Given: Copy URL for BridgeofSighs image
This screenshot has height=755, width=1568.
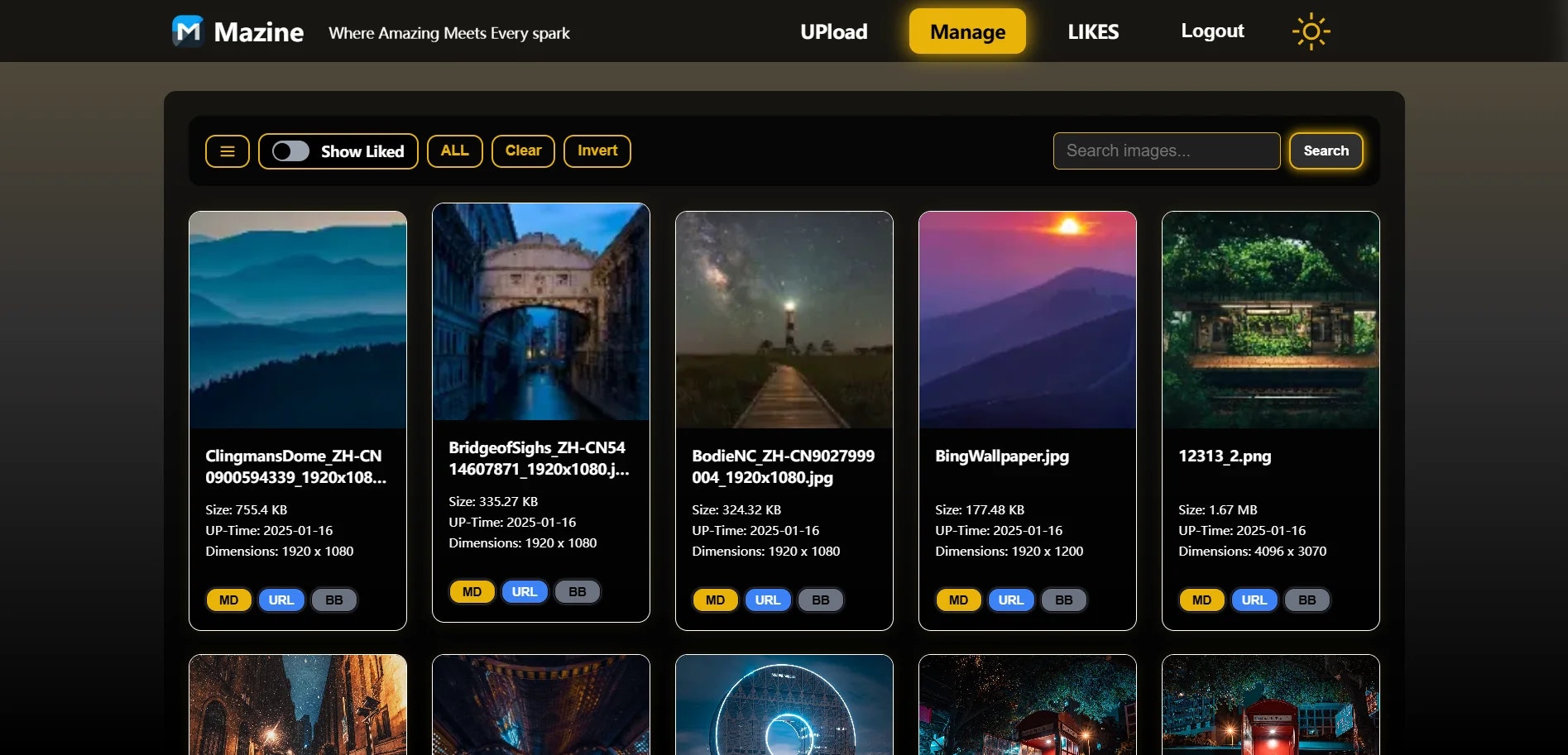Looking at the screenshot, I should (x=525, y=591).
